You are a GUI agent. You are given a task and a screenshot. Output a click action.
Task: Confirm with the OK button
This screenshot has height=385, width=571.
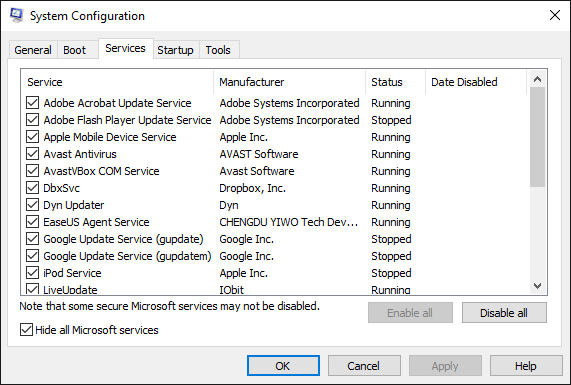pos(283,366)
